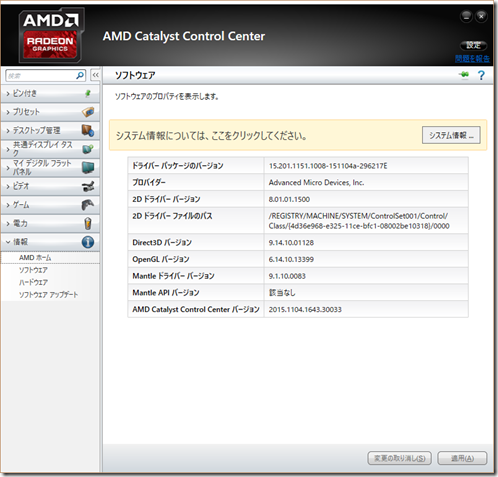Click the AMD Radeon Graphics logo

[50, 35]
